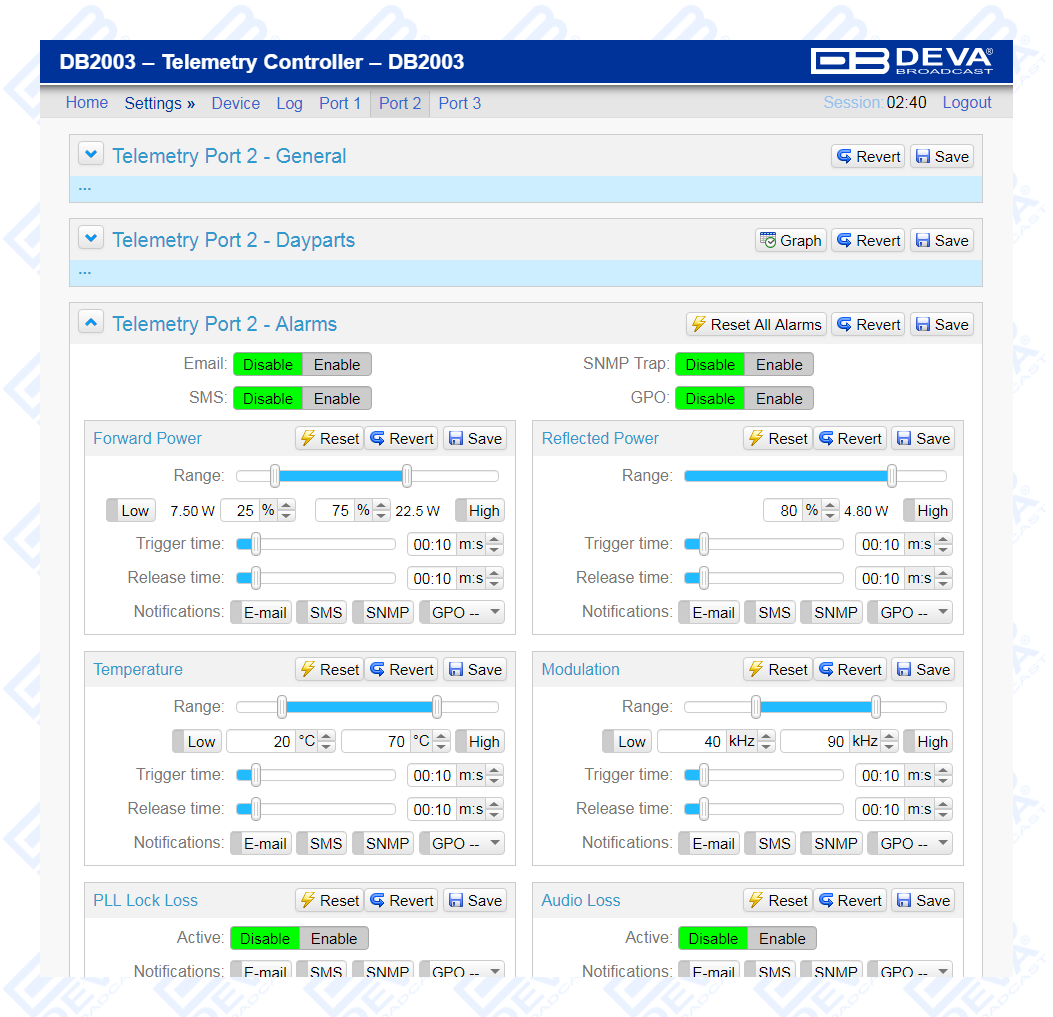Reset the Forward Power alarm
This screenshot has width=1053, height=1017.
tap(329, 438)
